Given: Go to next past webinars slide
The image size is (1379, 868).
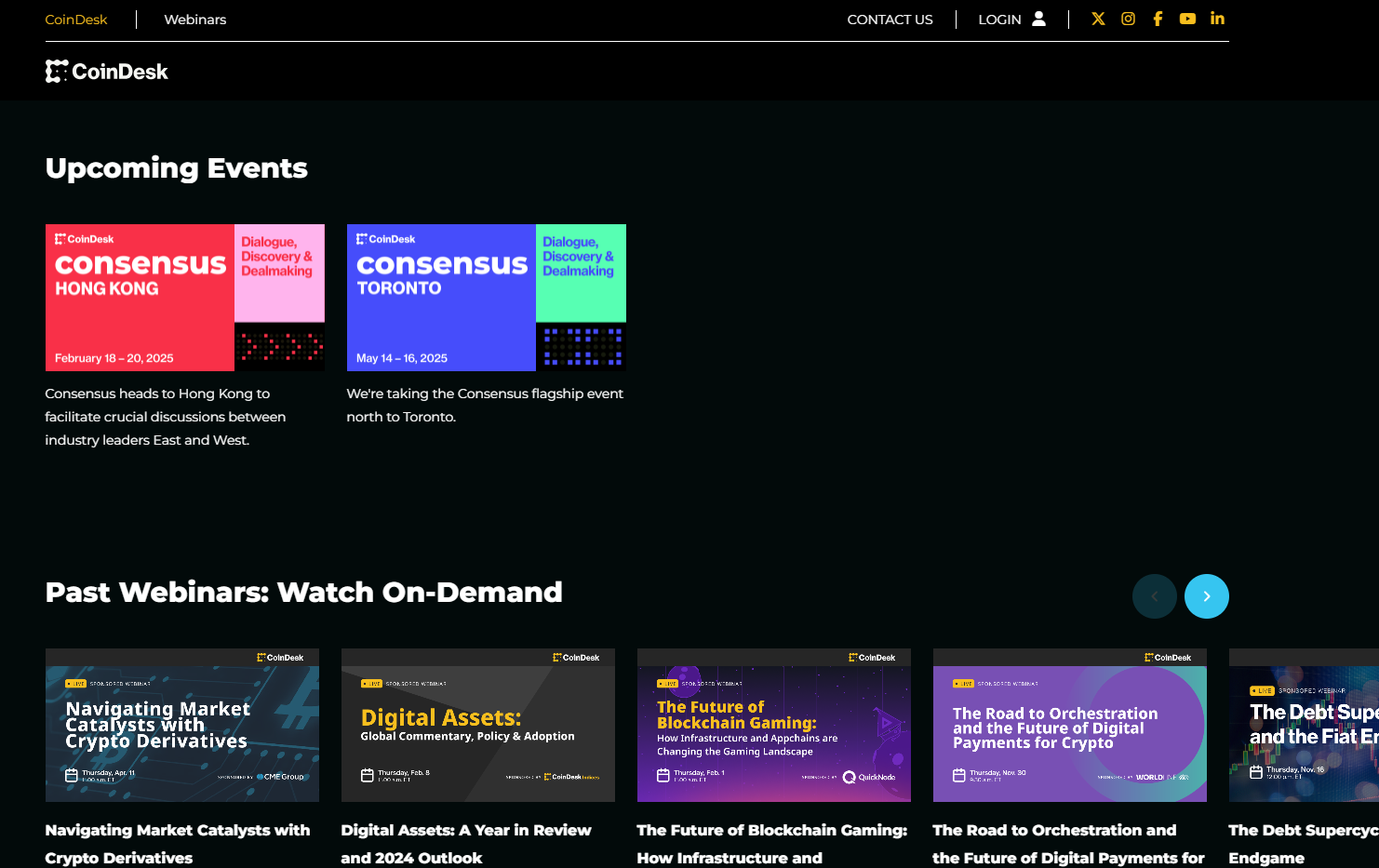Looking at the screenshot, I should pyautogui.click(x=1207, y=596).
